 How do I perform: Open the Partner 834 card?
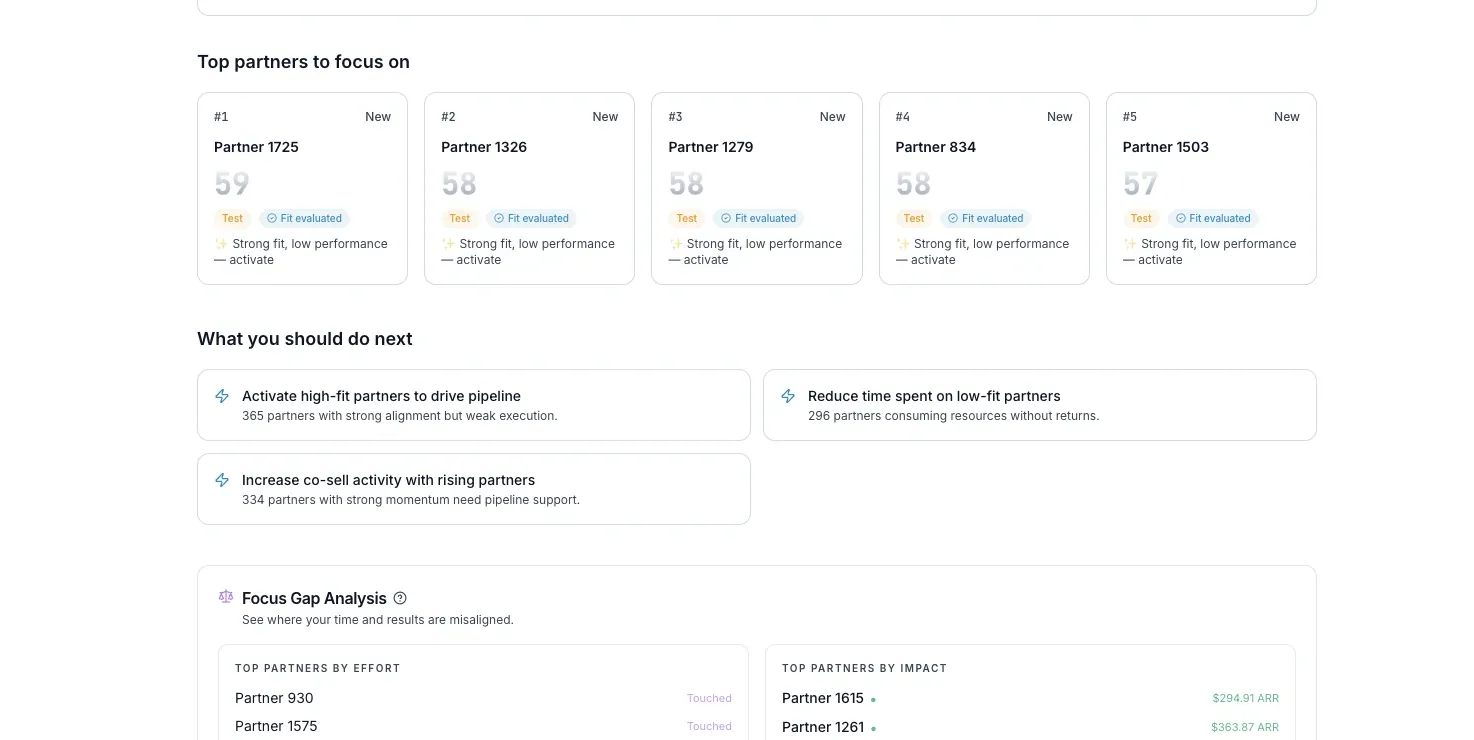click(984, 188)
